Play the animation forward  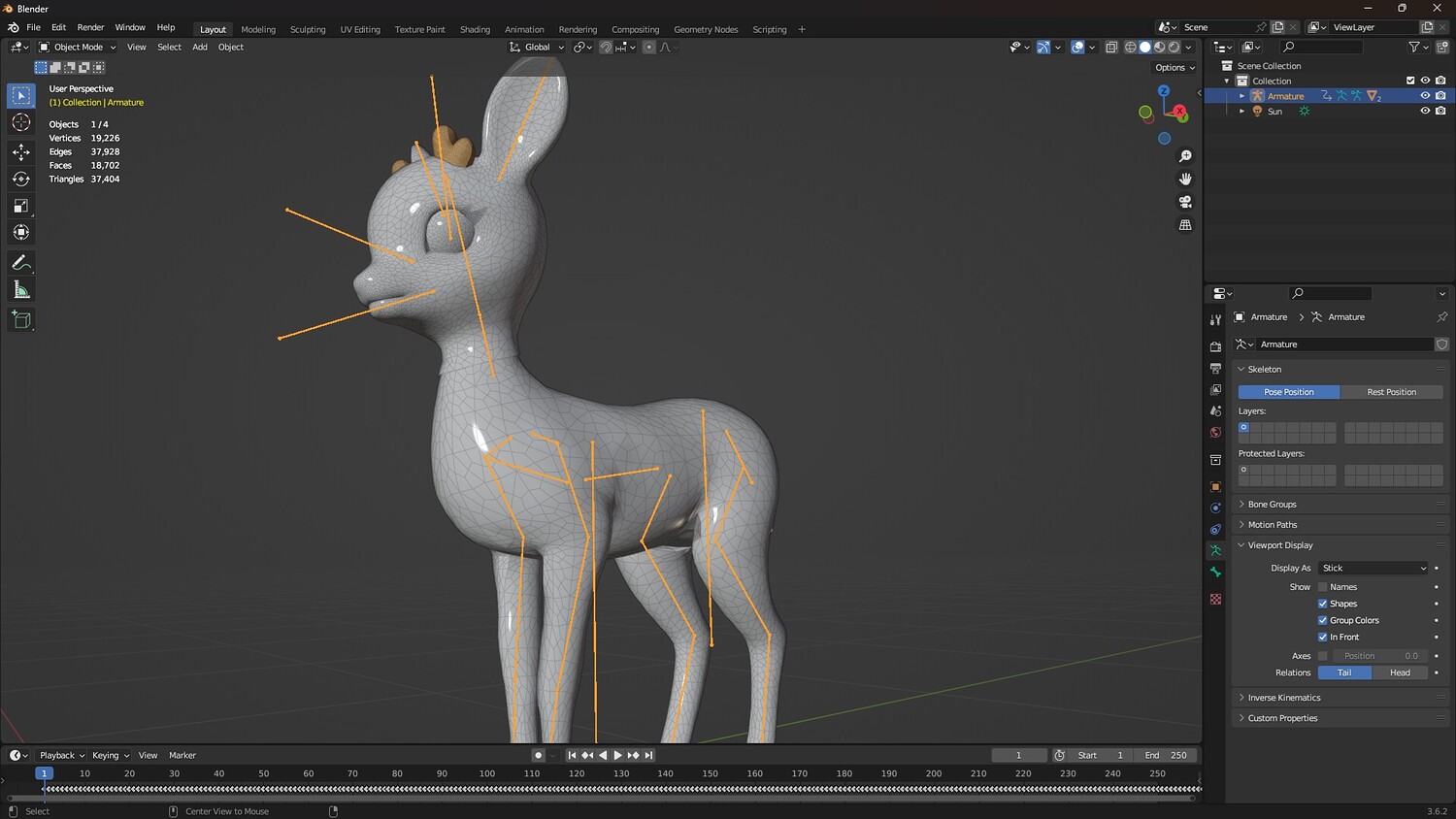[x=618, y=755]
